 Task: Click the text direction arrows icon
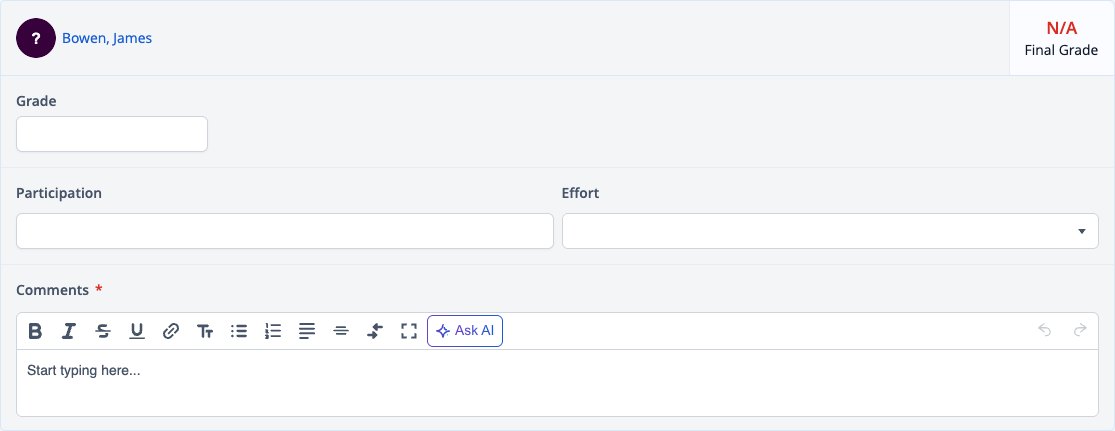(375, 331)
